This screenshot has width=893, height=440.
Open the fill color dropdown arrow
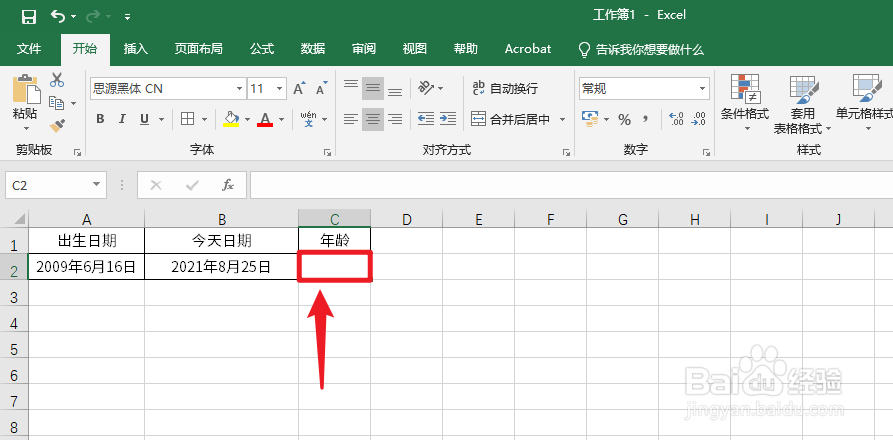(247, 120)
